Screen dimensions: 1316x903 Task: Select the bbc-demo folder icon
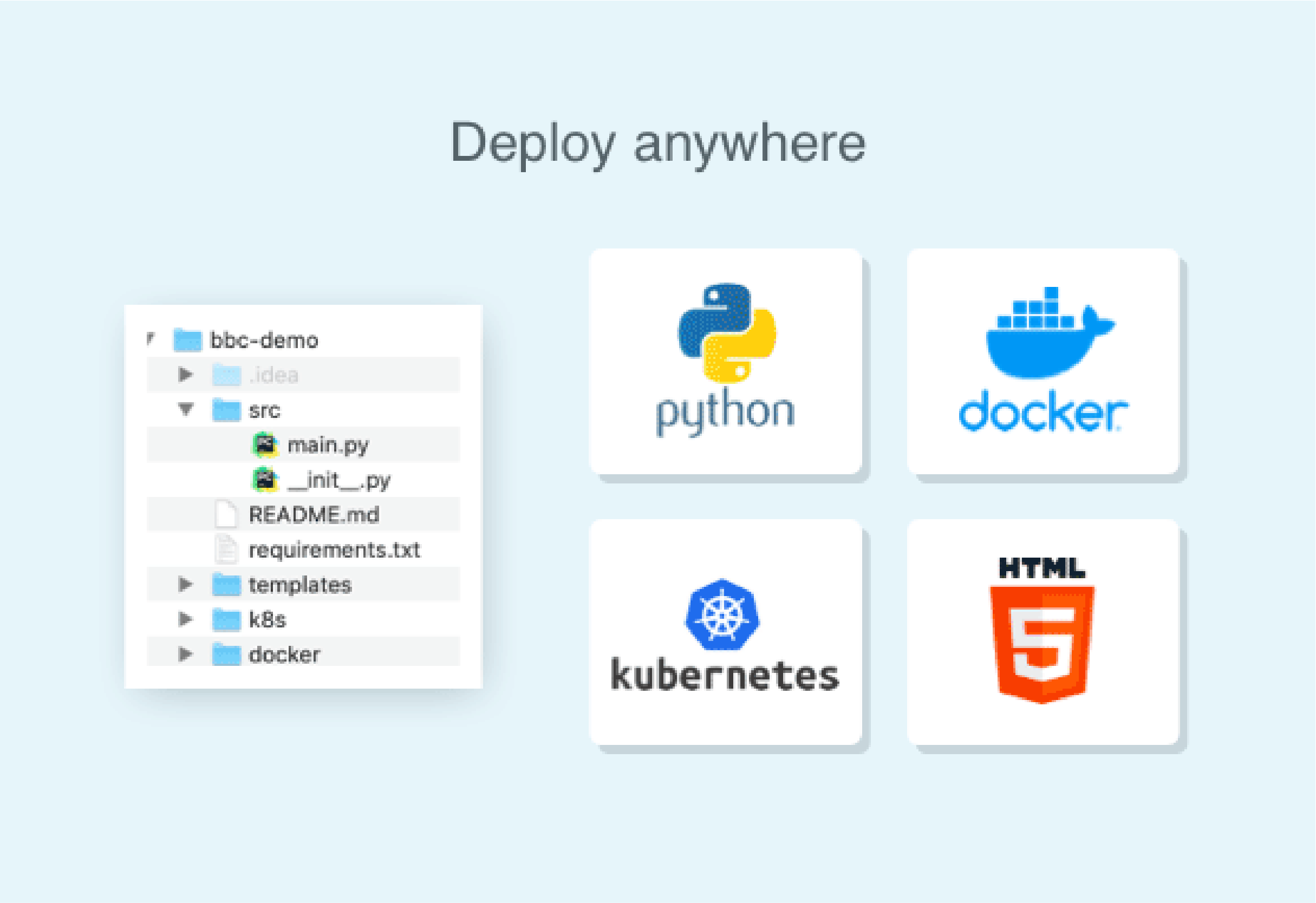coord(187,339)
